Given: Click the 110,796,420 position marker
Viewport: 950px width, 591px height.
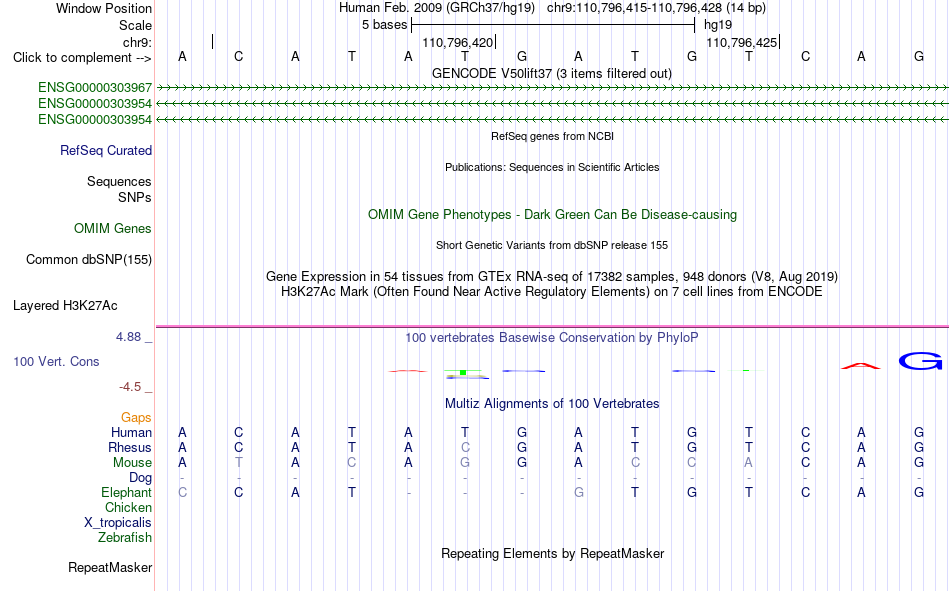Looking at the screenshot, I should click(459, 42).
